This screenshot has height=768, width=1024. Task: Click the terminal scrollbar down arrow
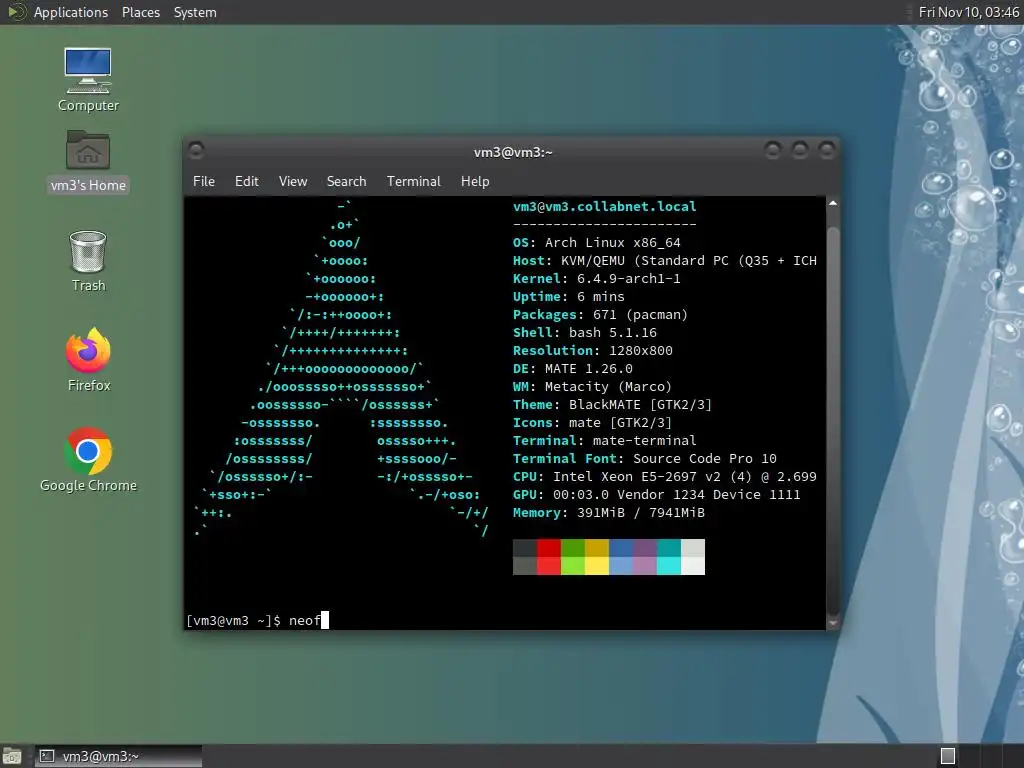833,623
